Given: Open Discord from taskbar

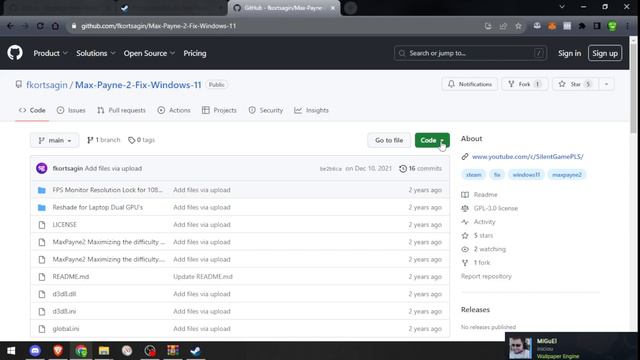Looking at the screenshot, I should click(x=35, y=351).
